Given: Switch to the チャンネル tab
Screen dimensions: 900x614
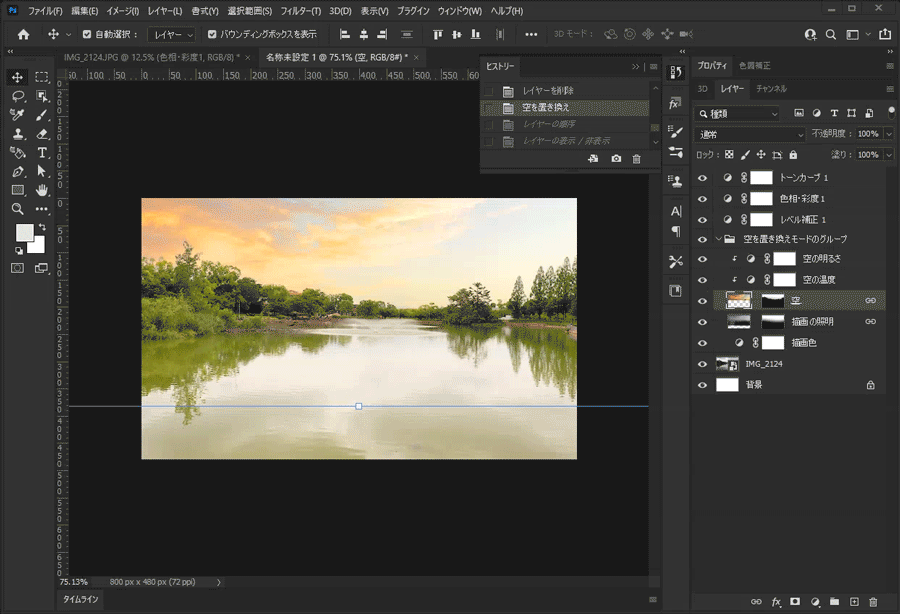Looking at the screenshot, I should pyautogui.click(x=771, y=89).
